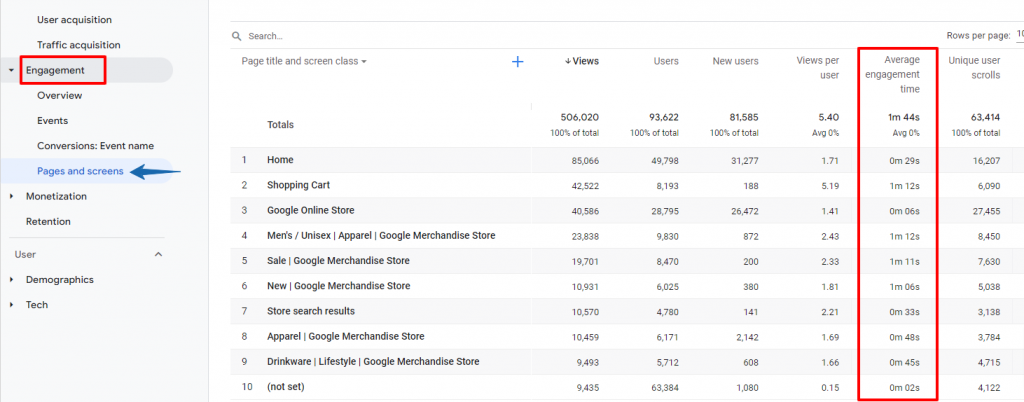
Task: Select Engagement Overview
Action: point(59,96)
